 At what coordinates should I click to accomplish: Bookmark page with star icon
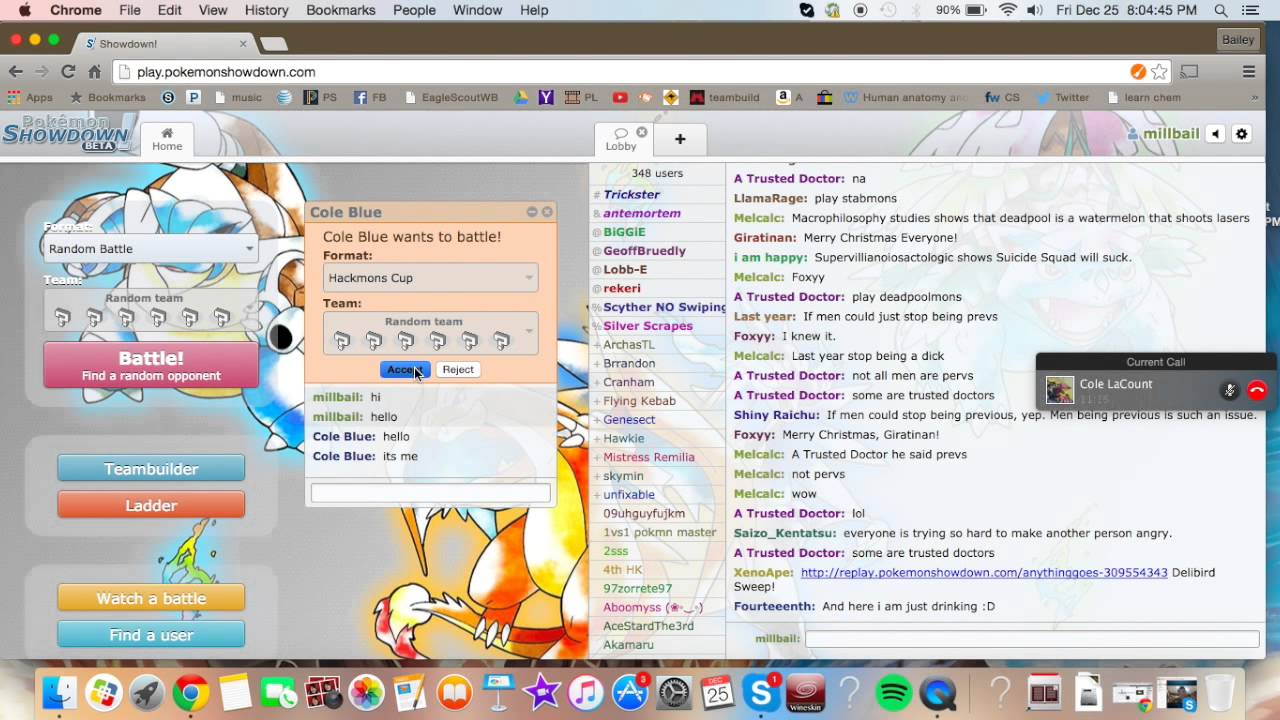(x=1159, y=72)
